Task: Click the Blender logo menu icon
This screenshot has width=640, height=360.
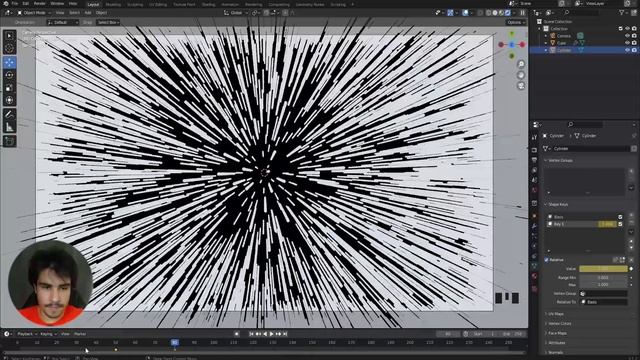Action: (6, 4)
